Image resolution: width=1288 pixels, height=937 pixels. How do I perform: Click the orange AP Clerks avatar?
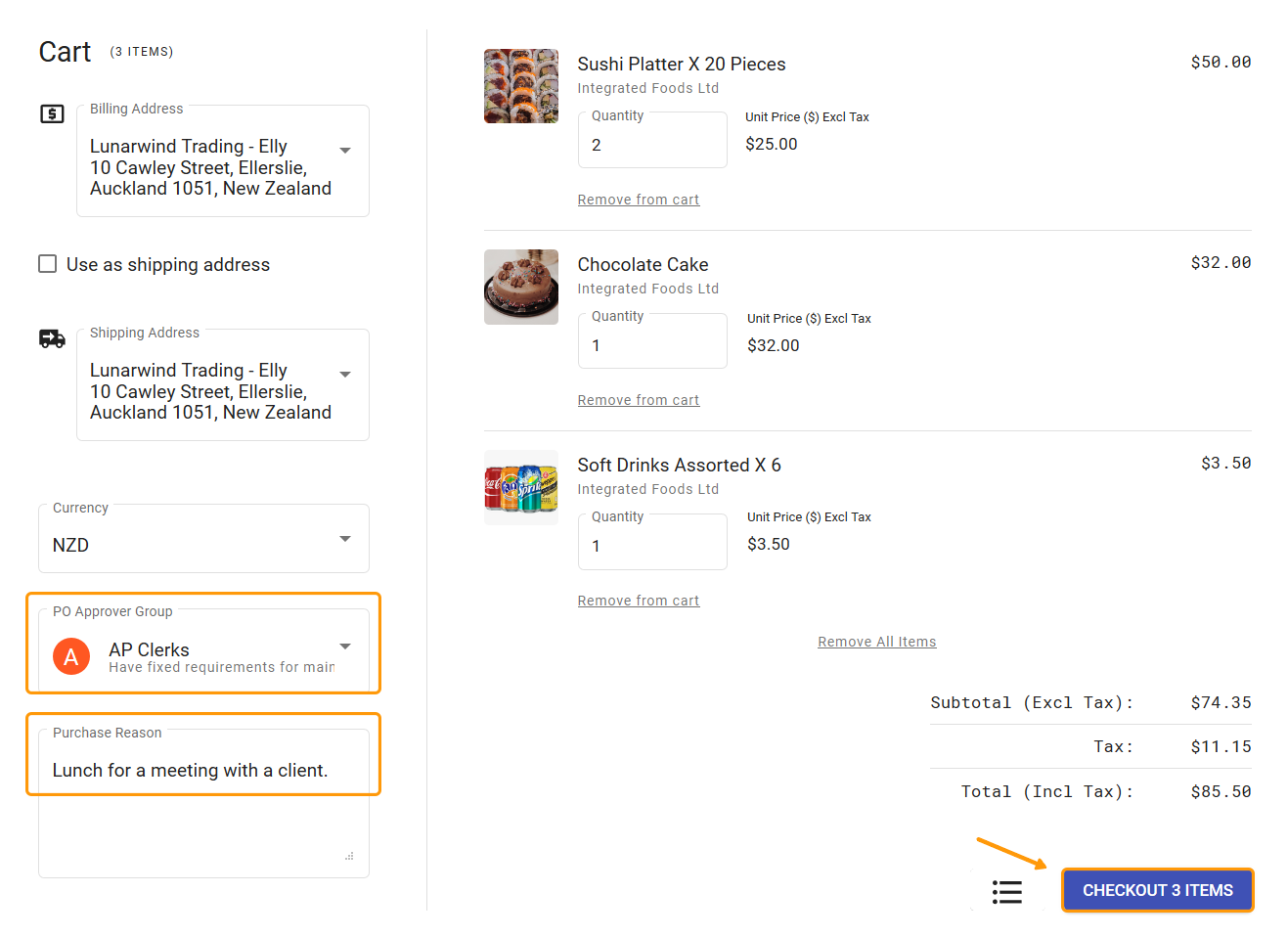point(70,656)
